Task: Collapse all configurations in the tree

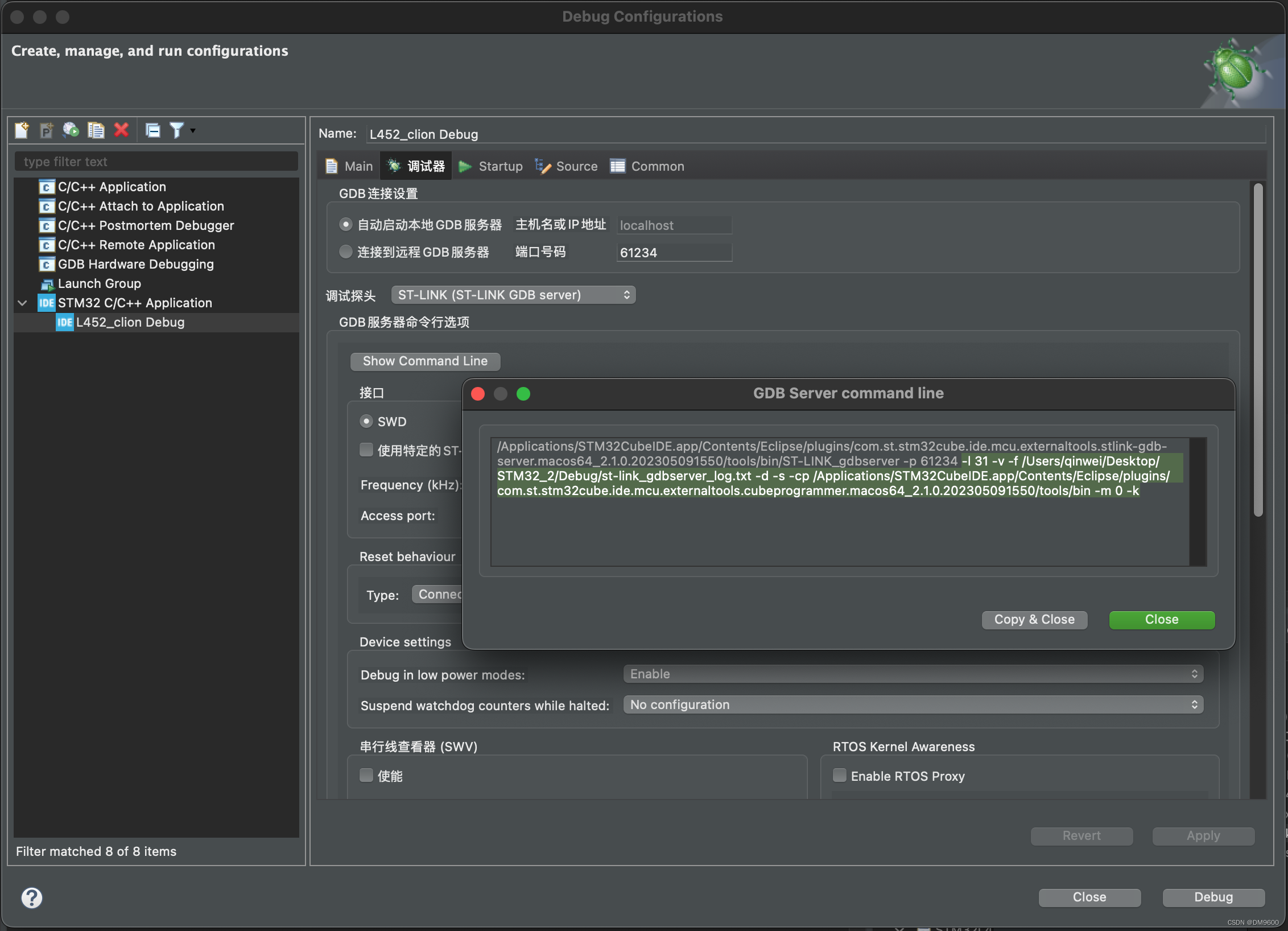Action: [152, 130]
